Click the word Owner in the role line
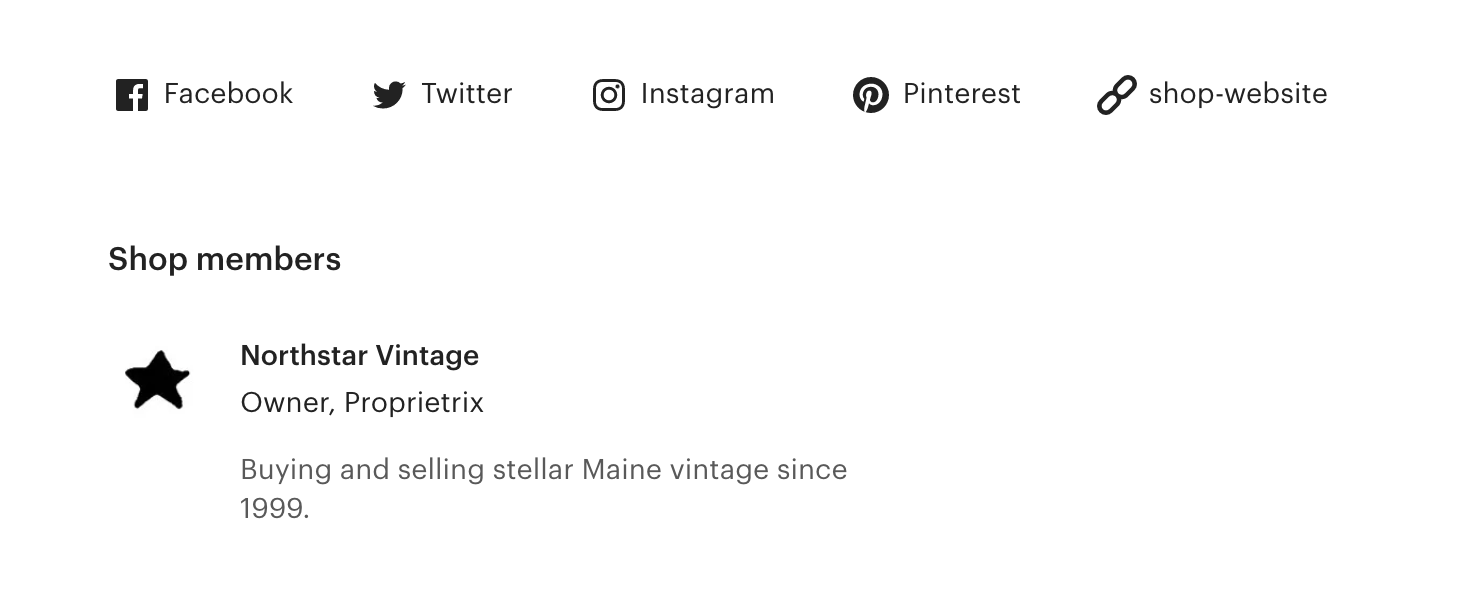The width and height of the screenshot is (1470, 596). (x=286, y=402)
